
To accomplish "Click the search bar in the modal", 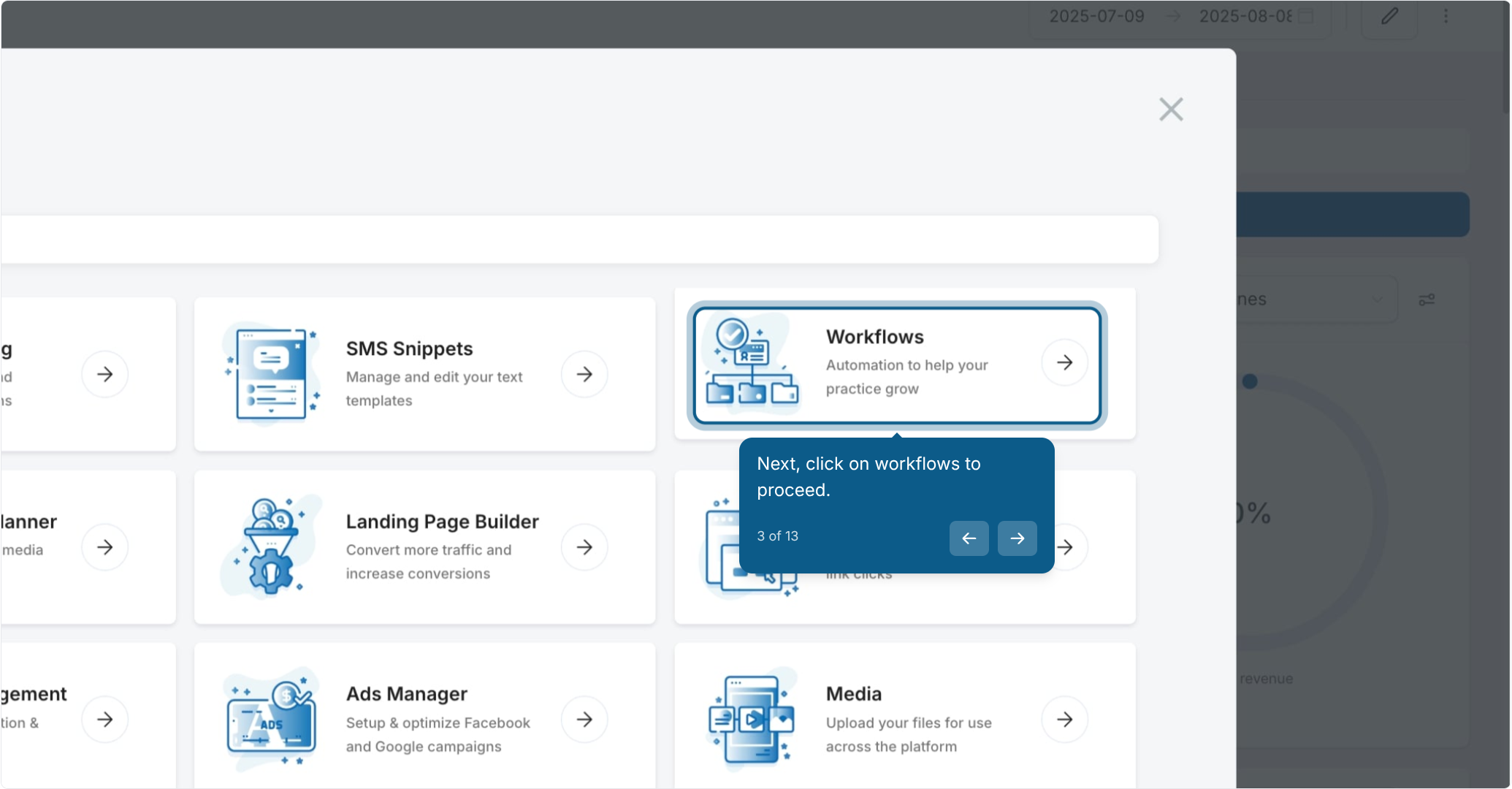I will click(x=579, y=239).
